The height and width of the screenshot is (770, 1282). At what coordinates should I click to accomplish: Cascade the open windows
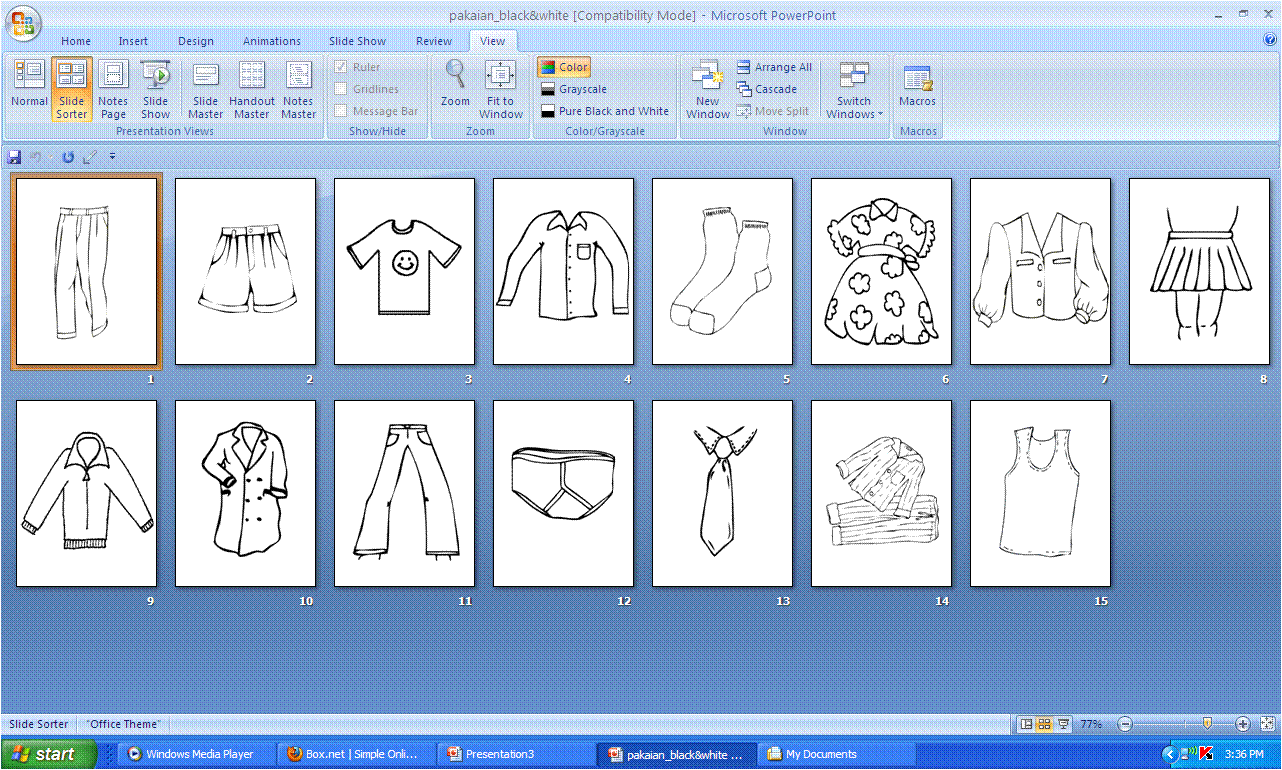tap(767, 89)
